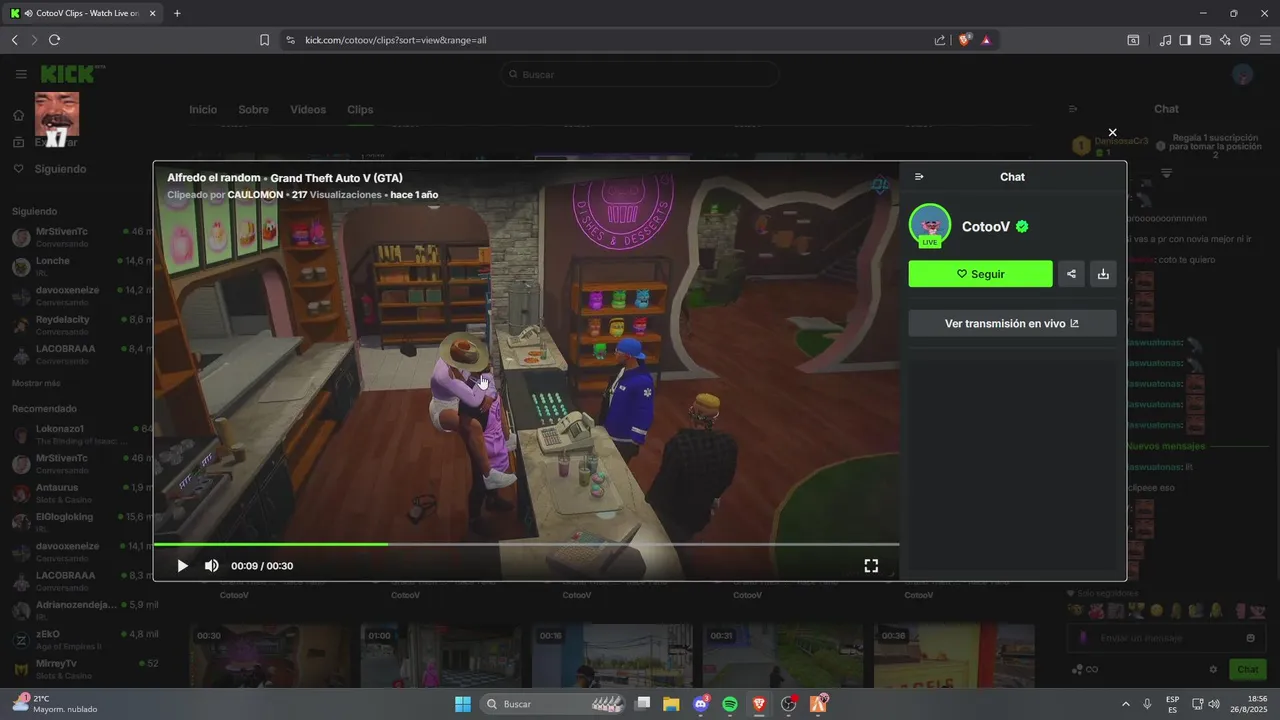This screenshot has width=1280, height=720.
Task: Open the Brave Shields icon
Action: pyautogui.click(x=965, y=40)
